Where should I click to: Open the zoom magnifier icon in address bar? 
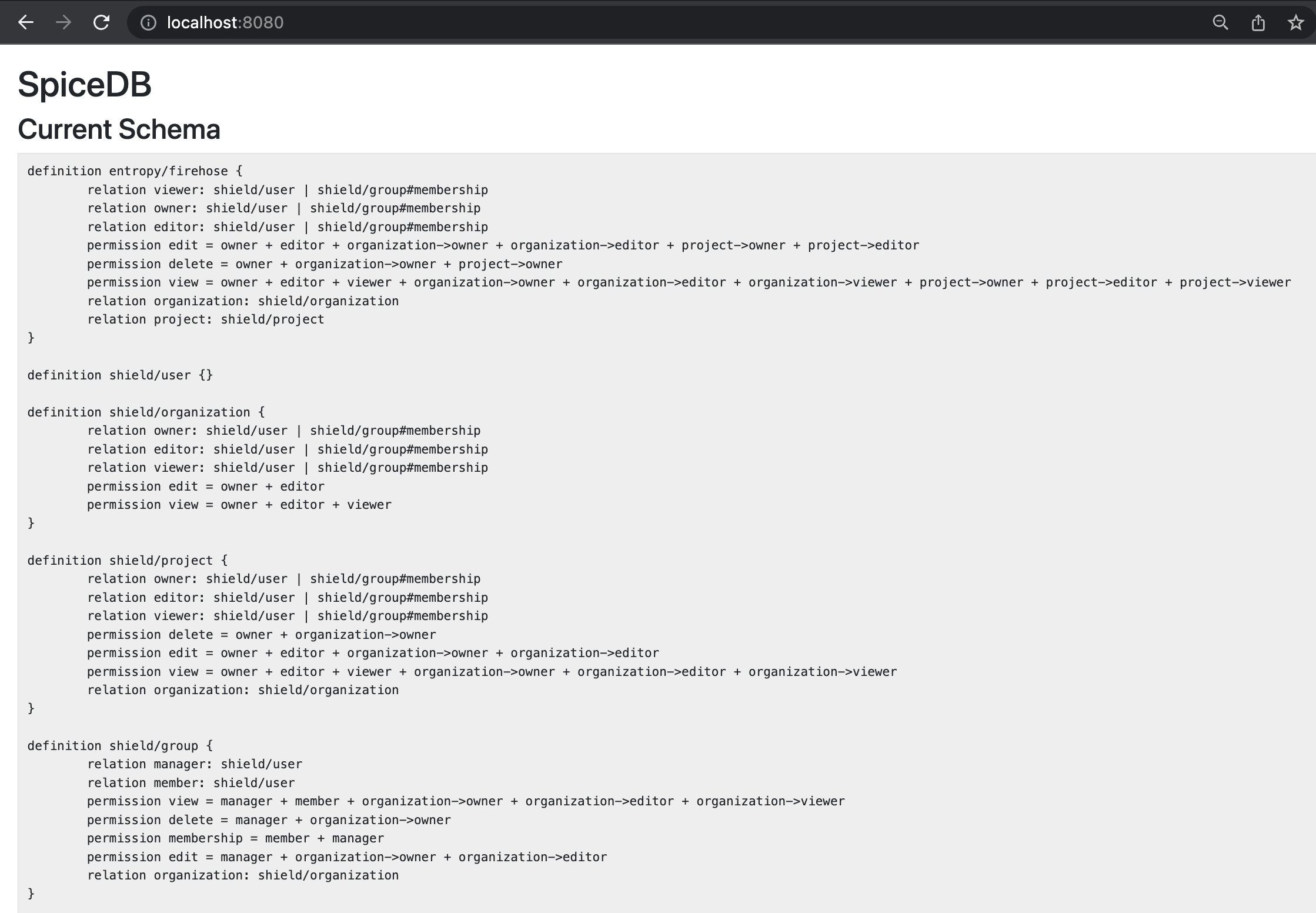1220,22
